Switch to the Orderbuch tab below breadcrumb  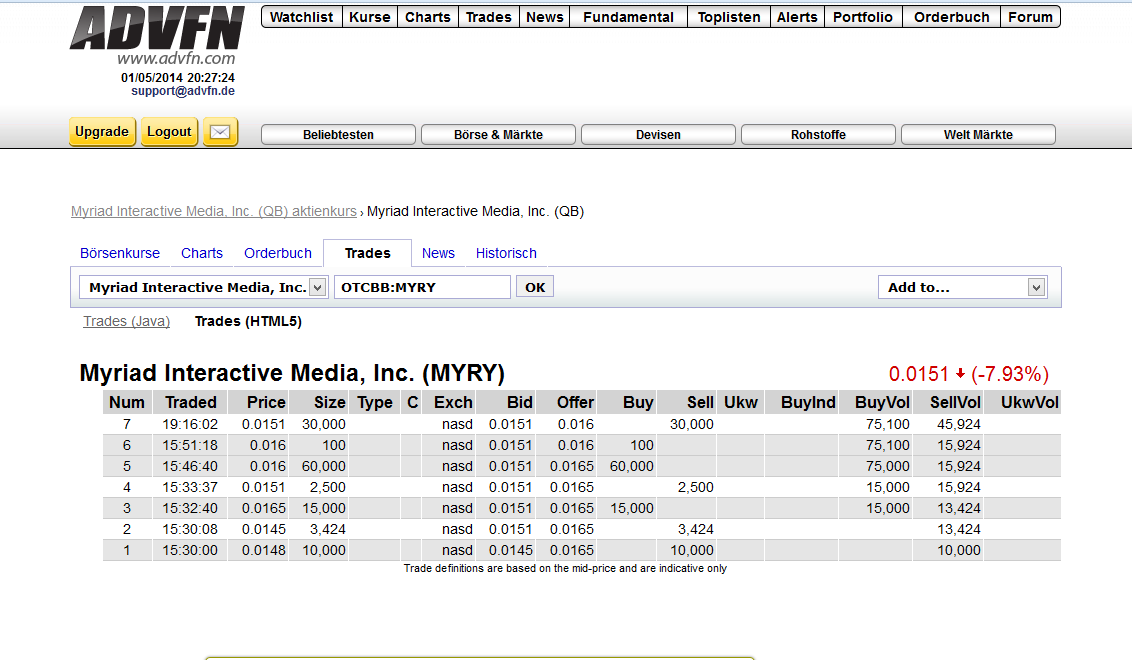tap(278, 253)
